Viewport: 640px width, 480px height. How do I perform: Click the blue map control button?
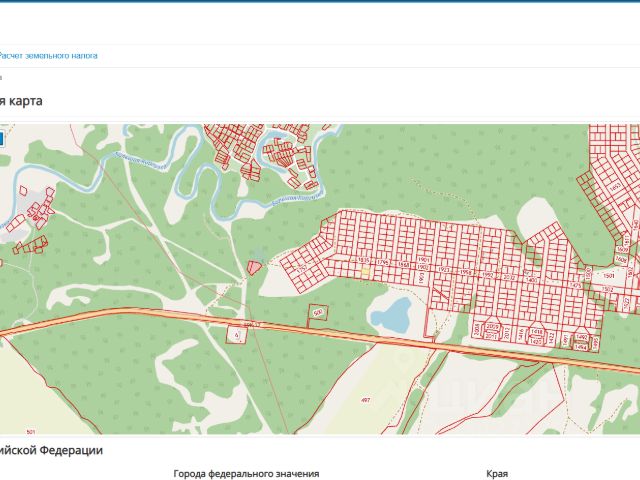pos(1,139)
